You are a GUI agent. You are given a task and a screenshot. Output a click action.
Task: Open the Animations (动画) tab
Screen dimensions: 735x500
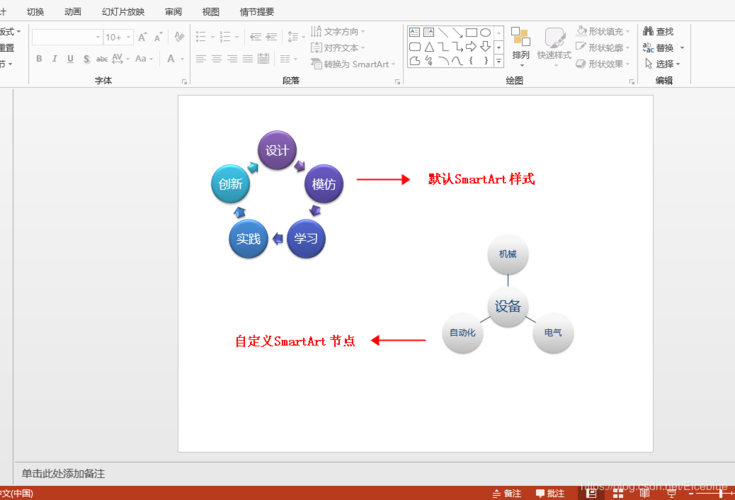(73, 12)
